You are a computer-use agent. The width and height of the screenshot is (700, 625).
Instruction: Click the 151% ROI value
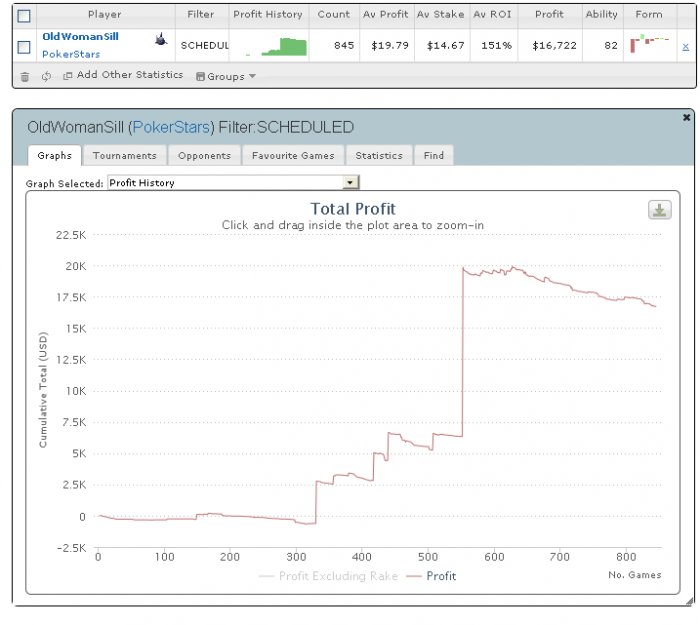click(496, 46)
